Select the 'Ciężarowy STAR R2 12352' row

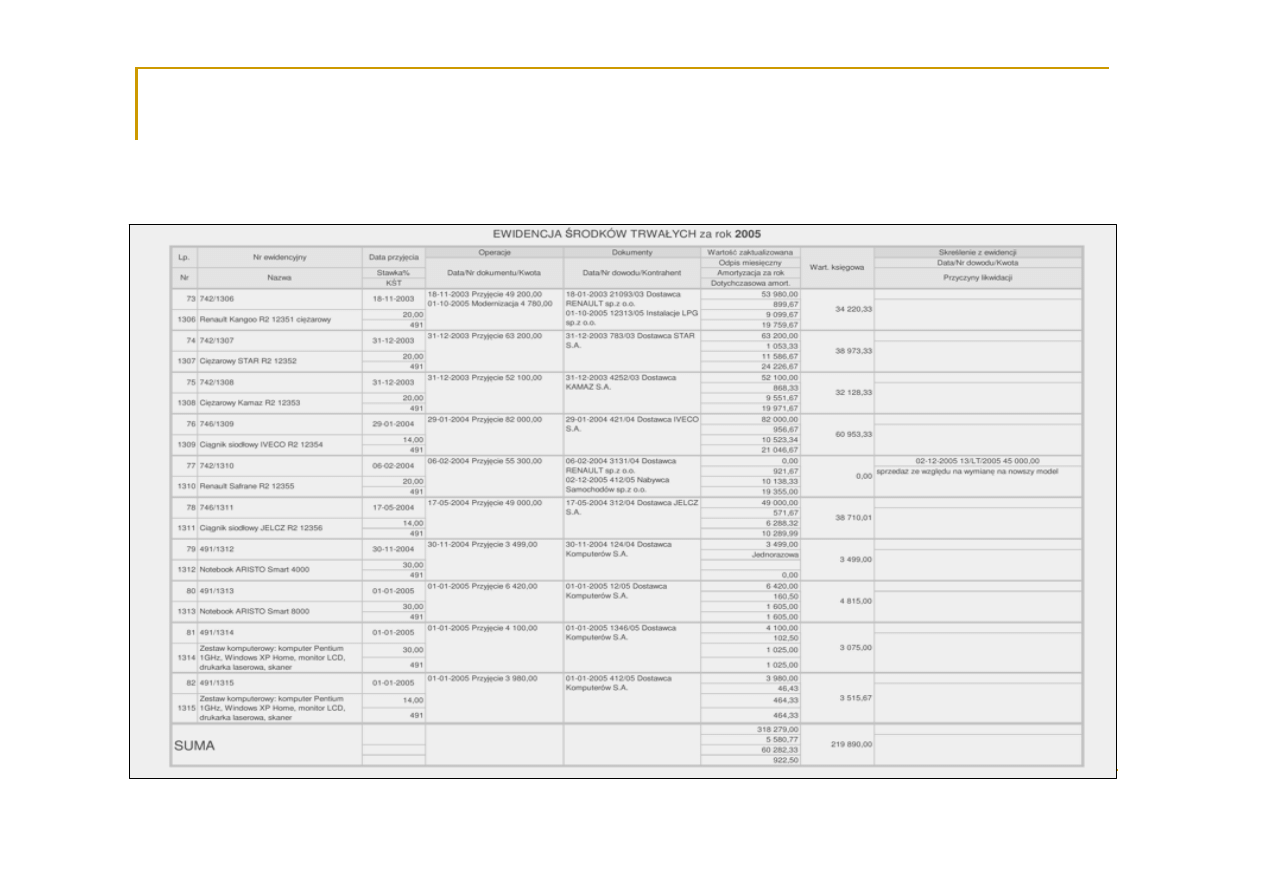(x=246, y=361)
